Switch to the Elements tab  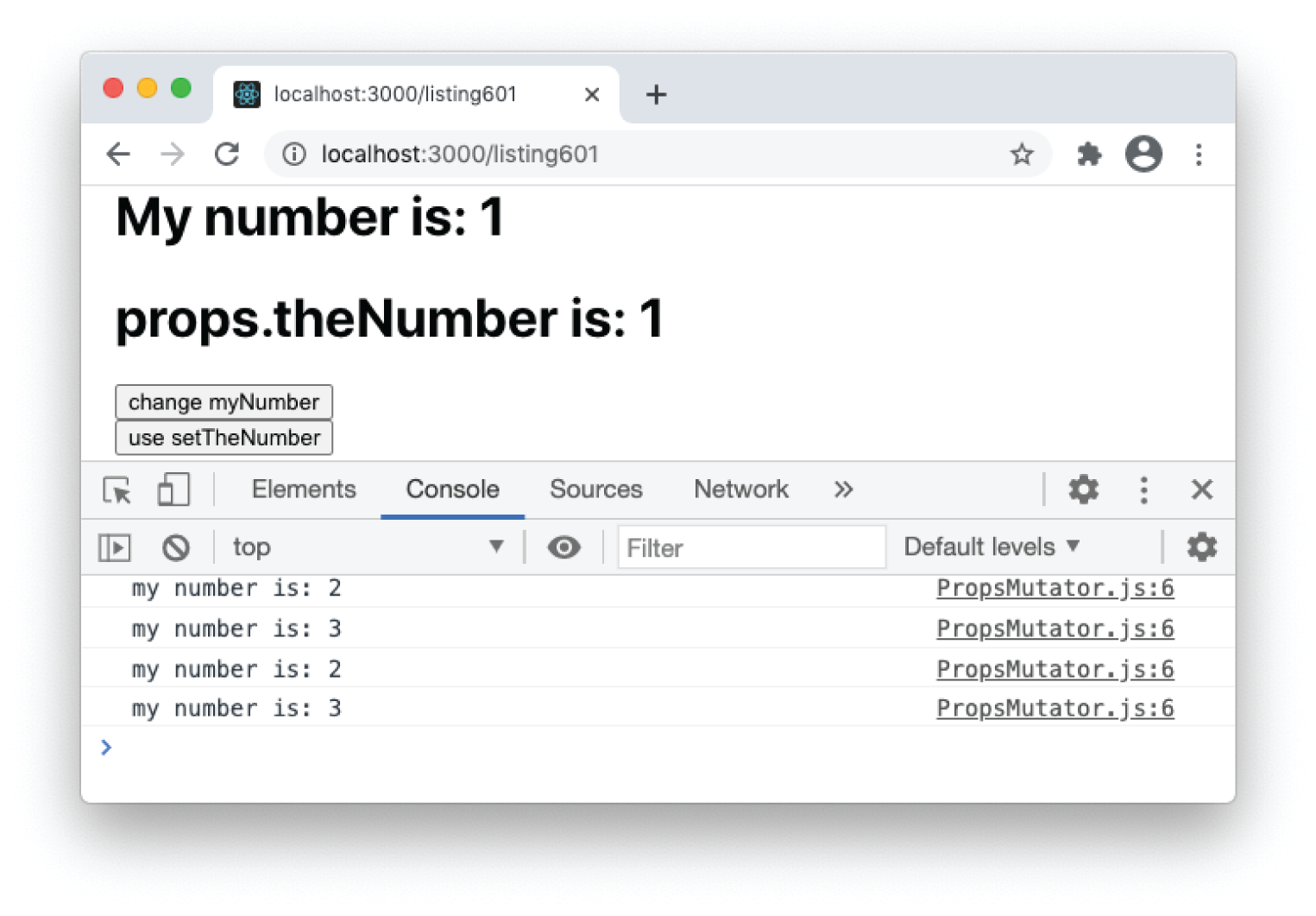pos(304,490)
